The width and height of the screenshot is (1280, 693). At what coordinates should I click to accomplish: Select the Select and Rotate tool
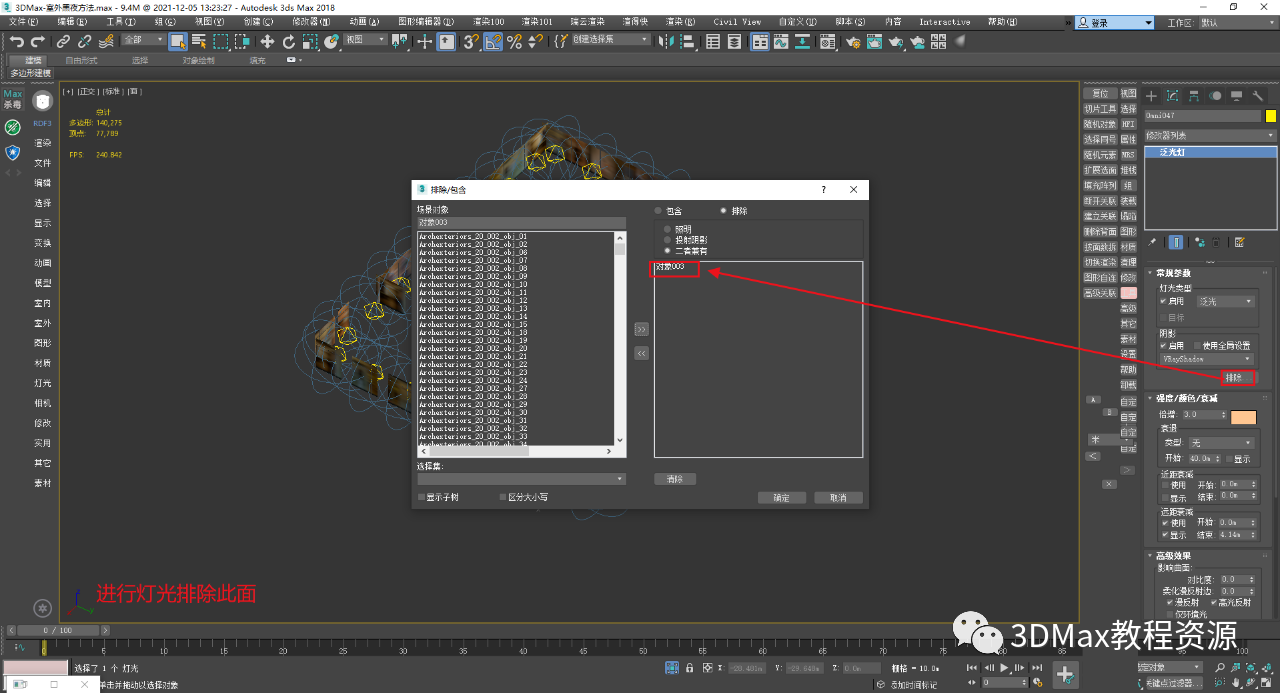pyautogui.click(x=290, y=42)
